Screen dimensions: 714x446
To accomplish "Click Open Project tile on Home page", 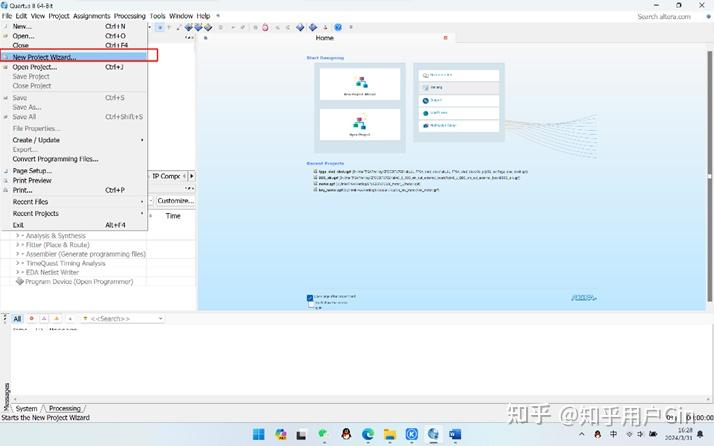I will click(x=360, y=124).
